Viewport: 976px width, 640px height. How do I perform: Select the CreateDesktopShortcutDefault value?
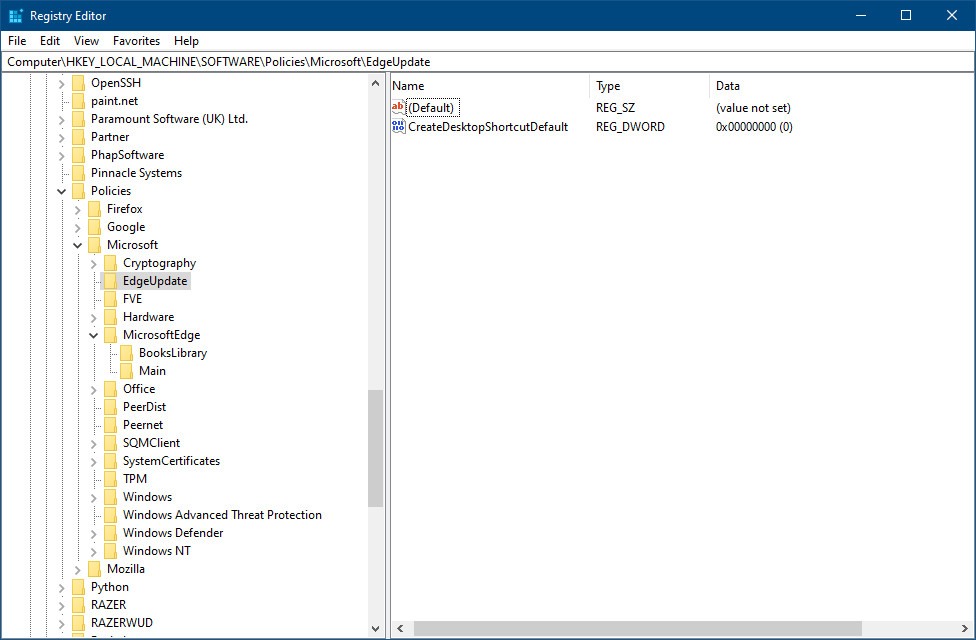[488, 127]
